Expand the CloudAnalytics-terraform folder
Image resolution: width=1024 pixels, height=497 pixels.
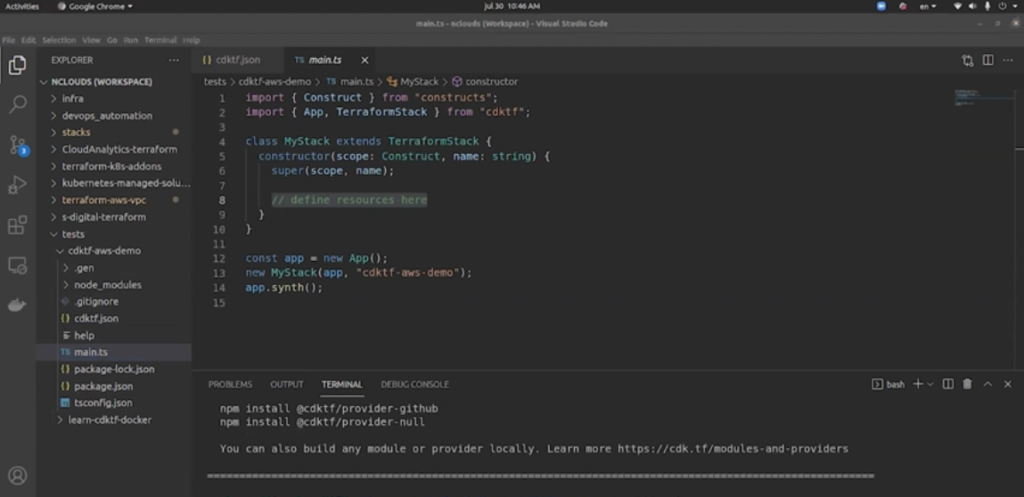click(114, 149)
